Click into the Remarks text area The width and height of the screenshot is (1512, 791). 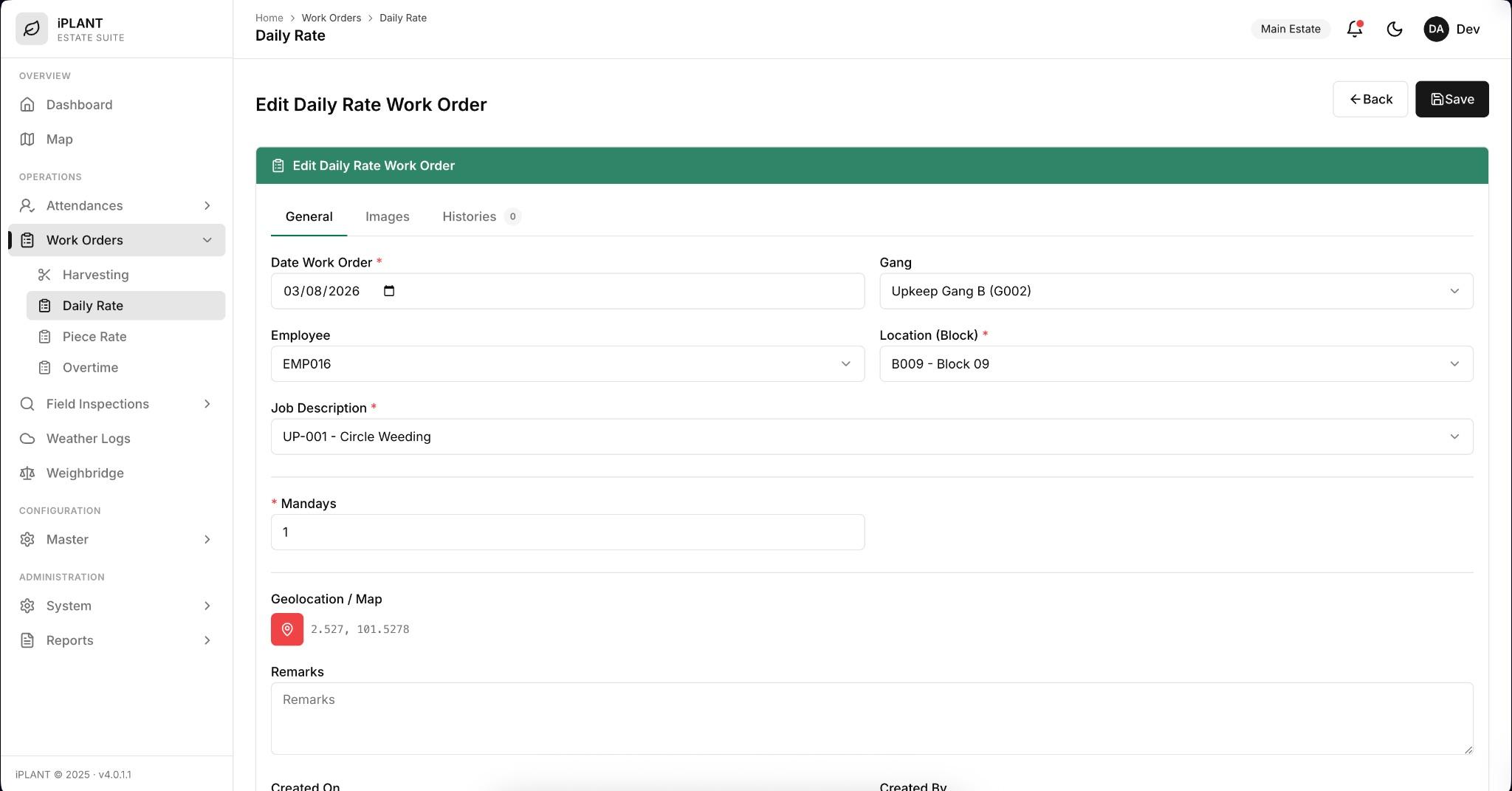[x=872, y=719]
